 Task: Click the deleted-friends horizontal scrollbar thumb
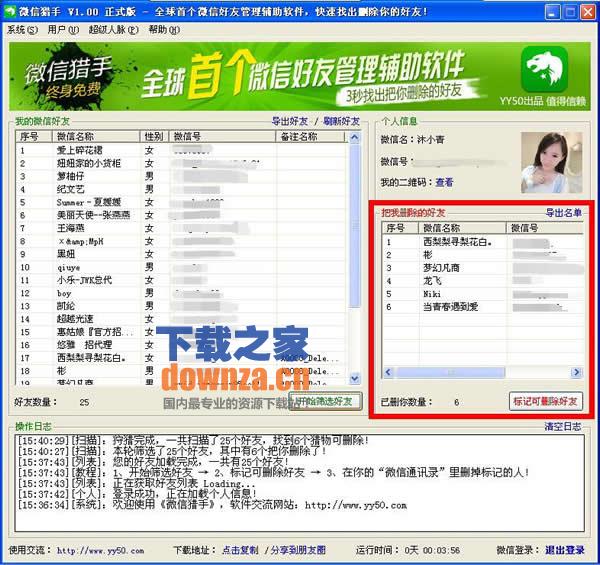tap(450, 372)
